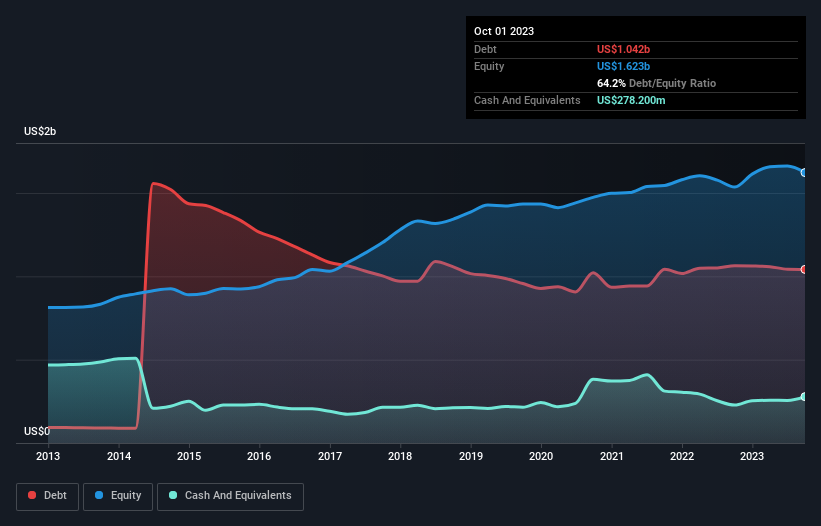The height and width of the screenshot is (526, 821).
Task: Click the 64.2% Debt/Equity Ratio text
Action: 656,83
